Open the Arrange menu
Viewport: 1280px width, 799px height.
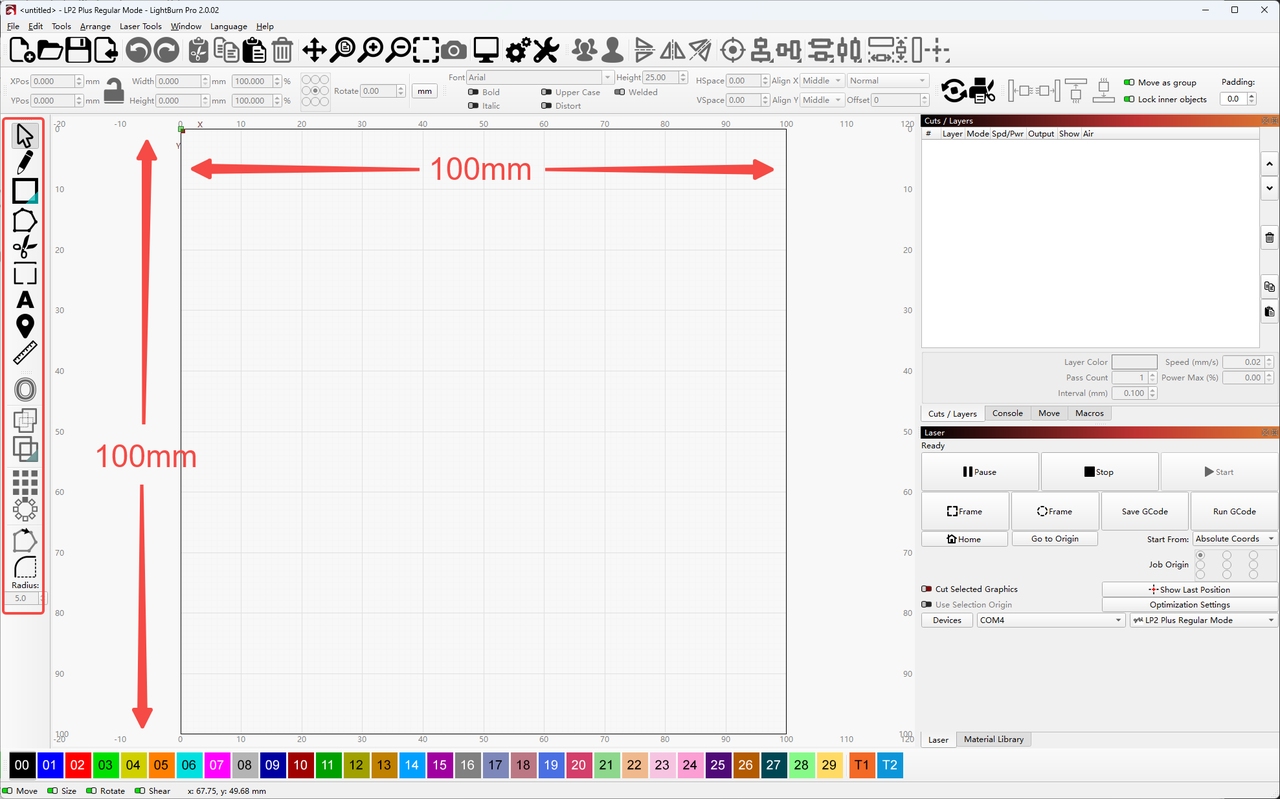pyautogui.click(x=95, y=26)
